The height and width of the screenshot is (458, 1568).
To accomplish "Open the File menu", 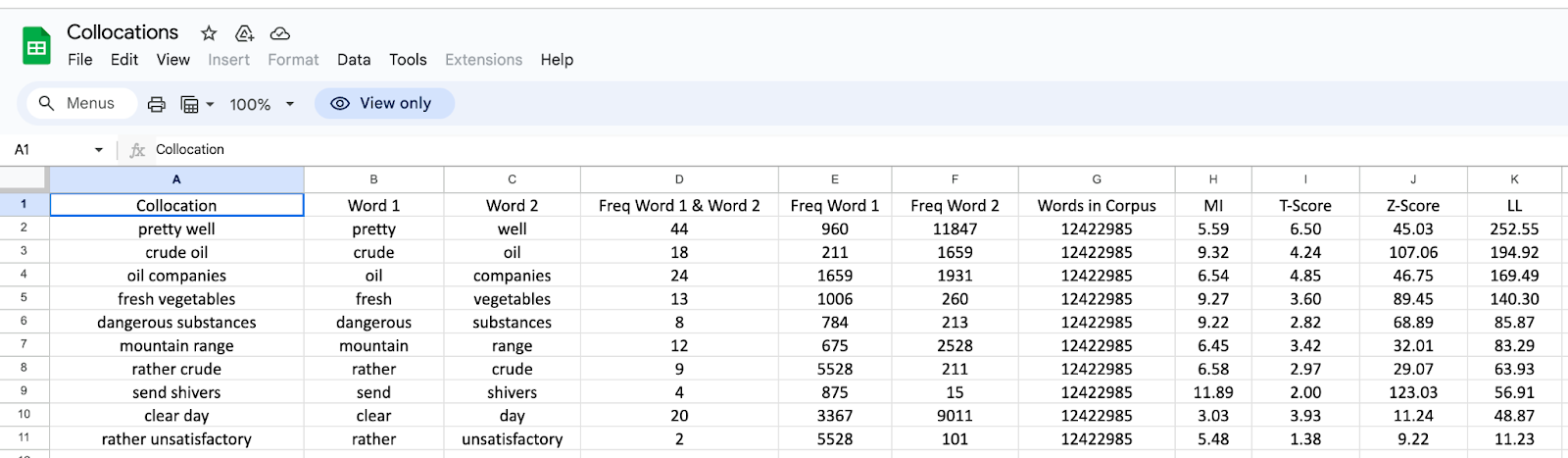I will (80, 60).
